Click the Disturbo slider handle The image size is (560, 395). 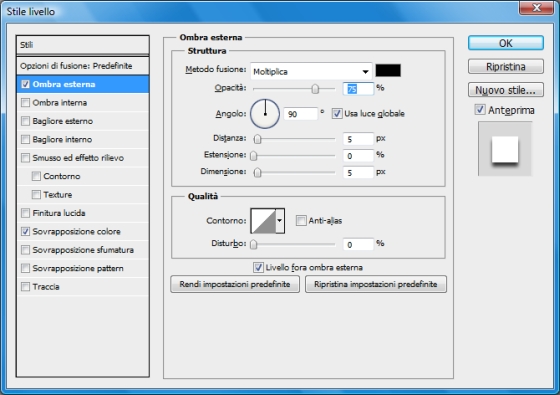(x=254, y=244)
